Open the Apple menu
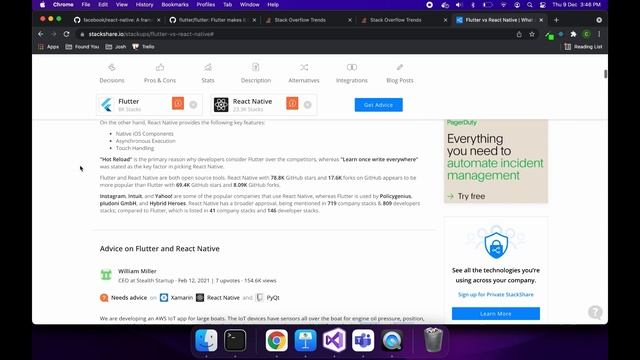 click(x=42, y=5)
